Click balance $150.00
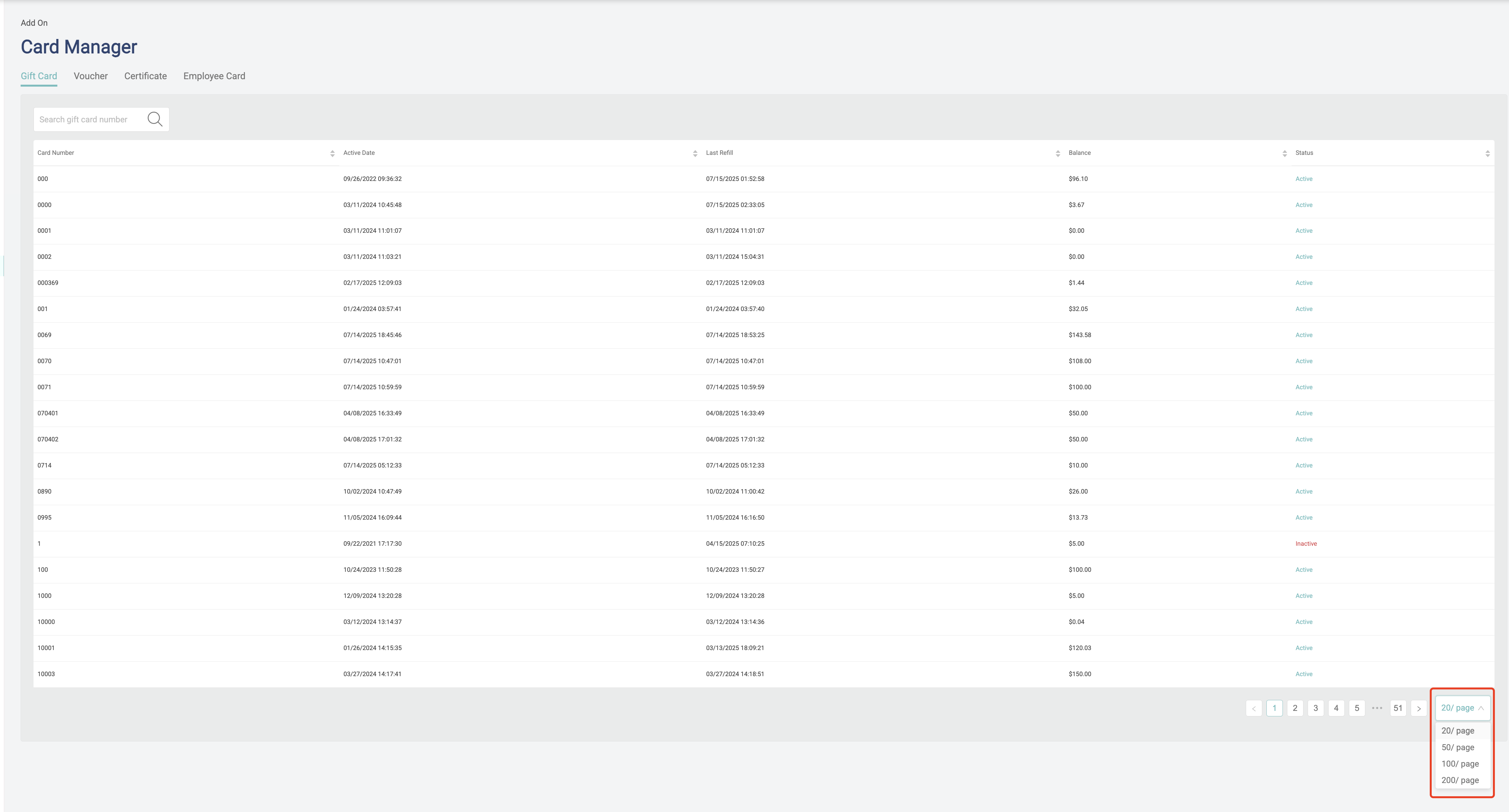Image resolution: width=1509 pixels, height=812 pixels. [x=1080, y=674]
